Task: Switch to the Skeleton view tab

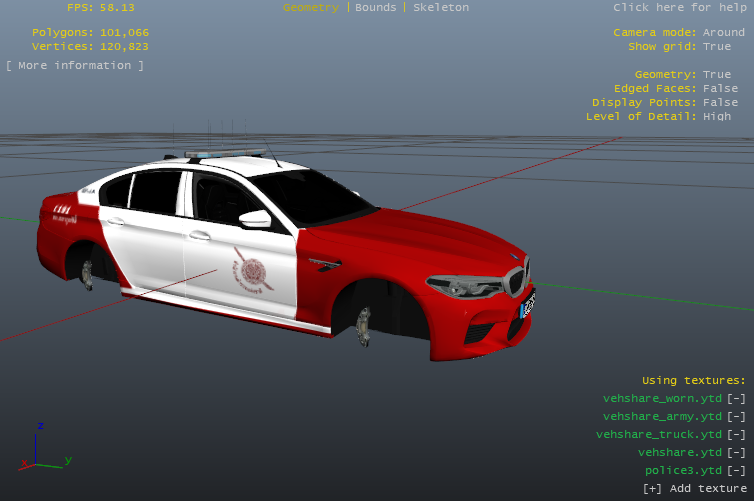Action: pyautogui.click(x=441, y=8)
